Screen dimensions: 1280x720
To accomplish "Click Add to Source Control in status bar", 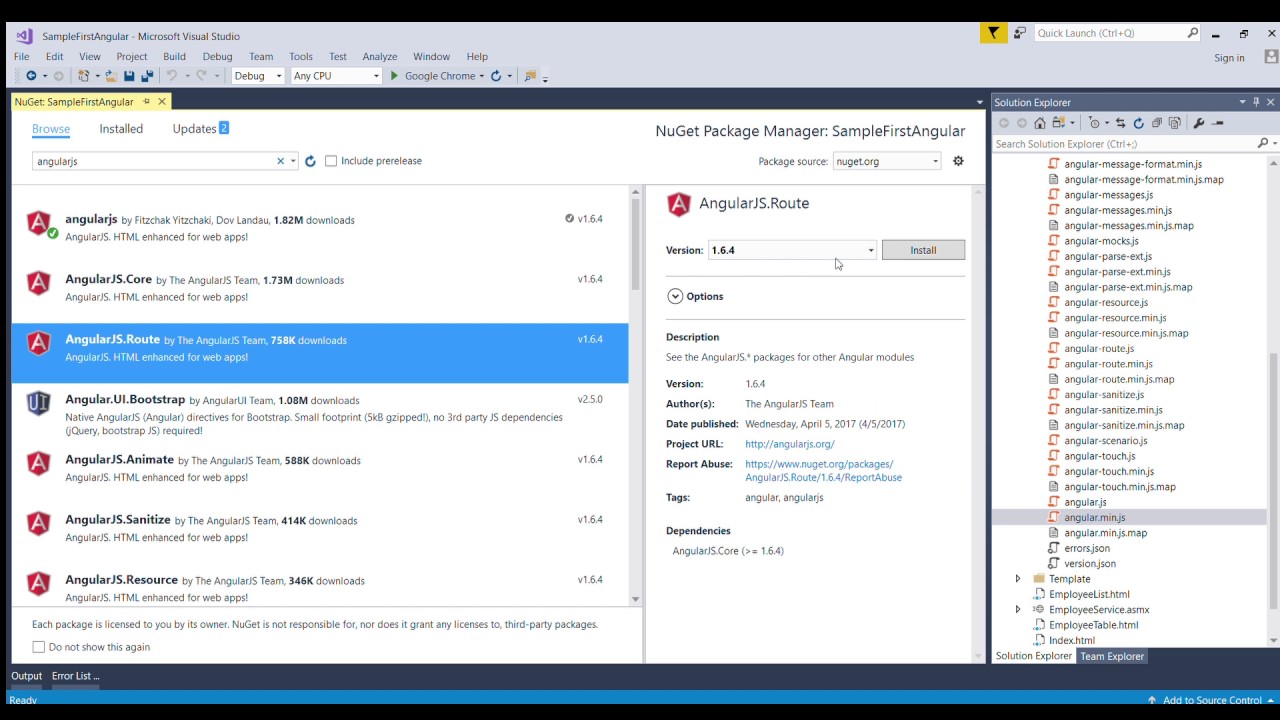I will tap(1212, 700).
